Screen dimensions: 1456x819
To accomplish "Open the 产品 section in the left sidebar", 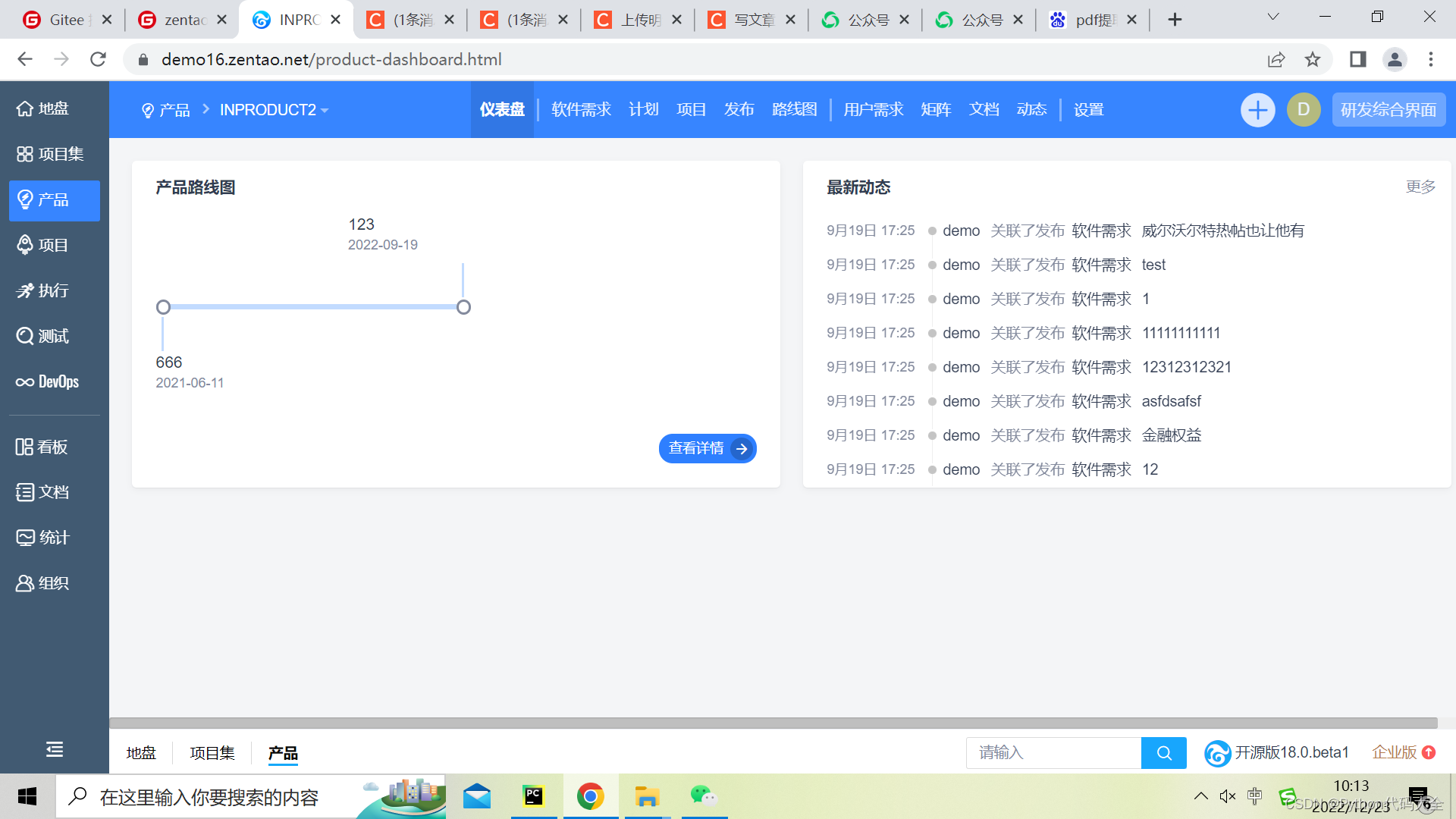I will pyautogui.click(x=53, y=199).
